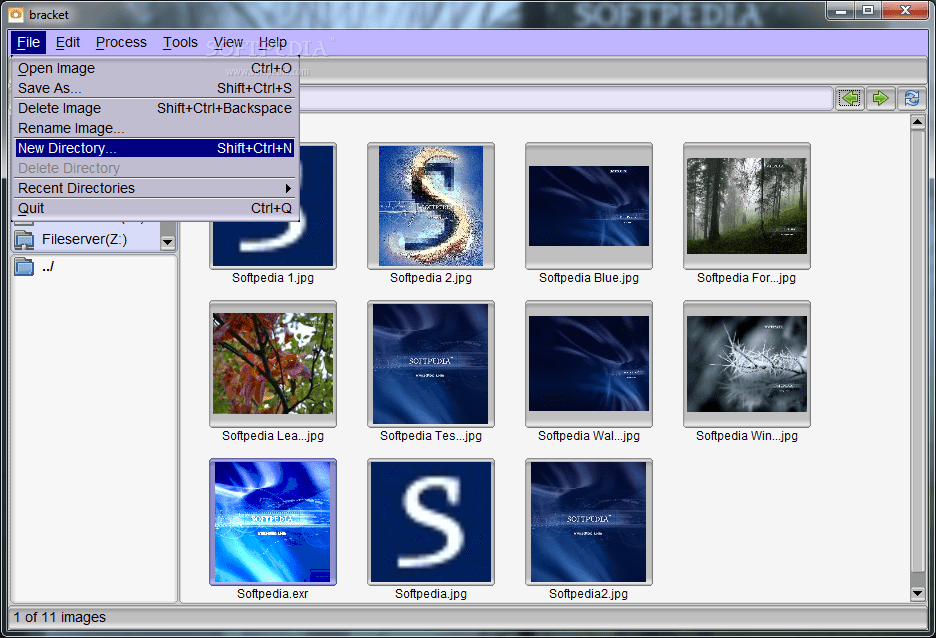
Task: Click the back navigation arrow icon
Action: (x=850, y=98)
